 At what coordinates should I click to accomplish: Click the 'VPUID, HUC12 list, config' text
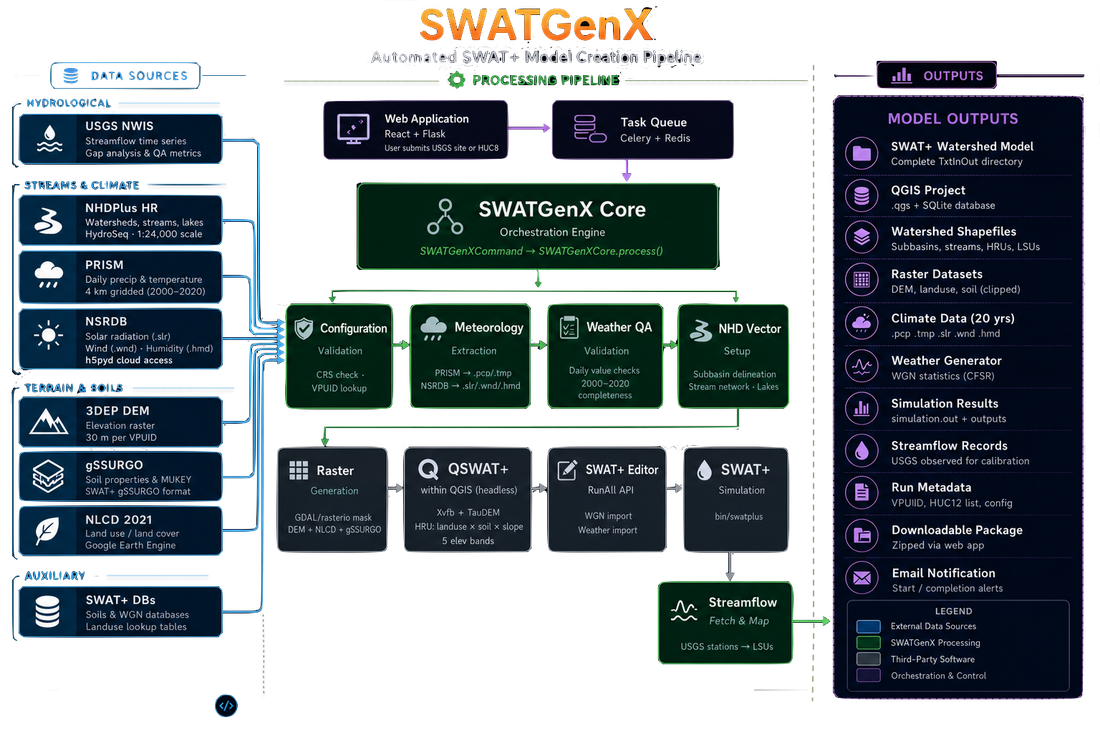(951, 503)
